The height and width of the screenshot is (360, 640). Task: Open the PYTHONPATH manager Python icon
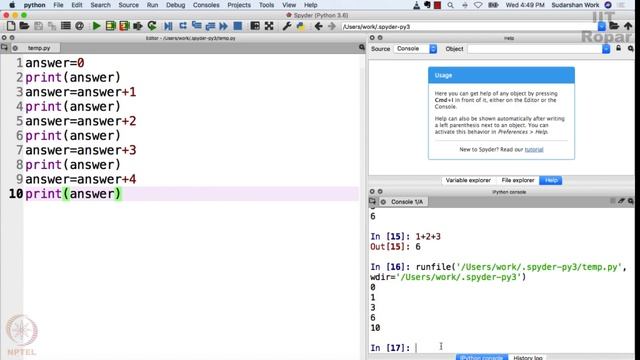pos(300,27)
